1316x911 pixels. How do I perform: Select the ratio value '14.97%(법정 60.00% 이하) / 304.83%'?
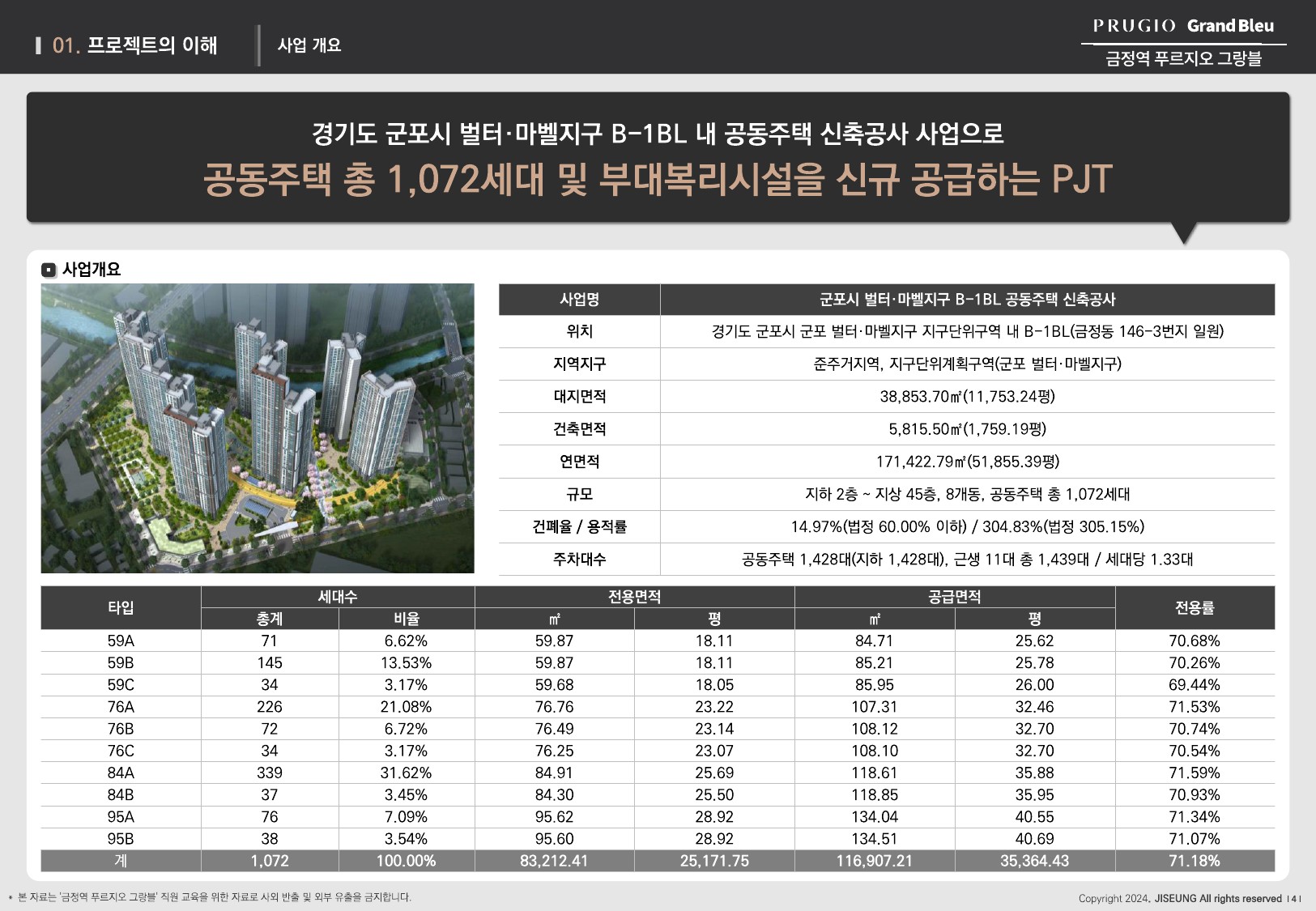point(967,526)
